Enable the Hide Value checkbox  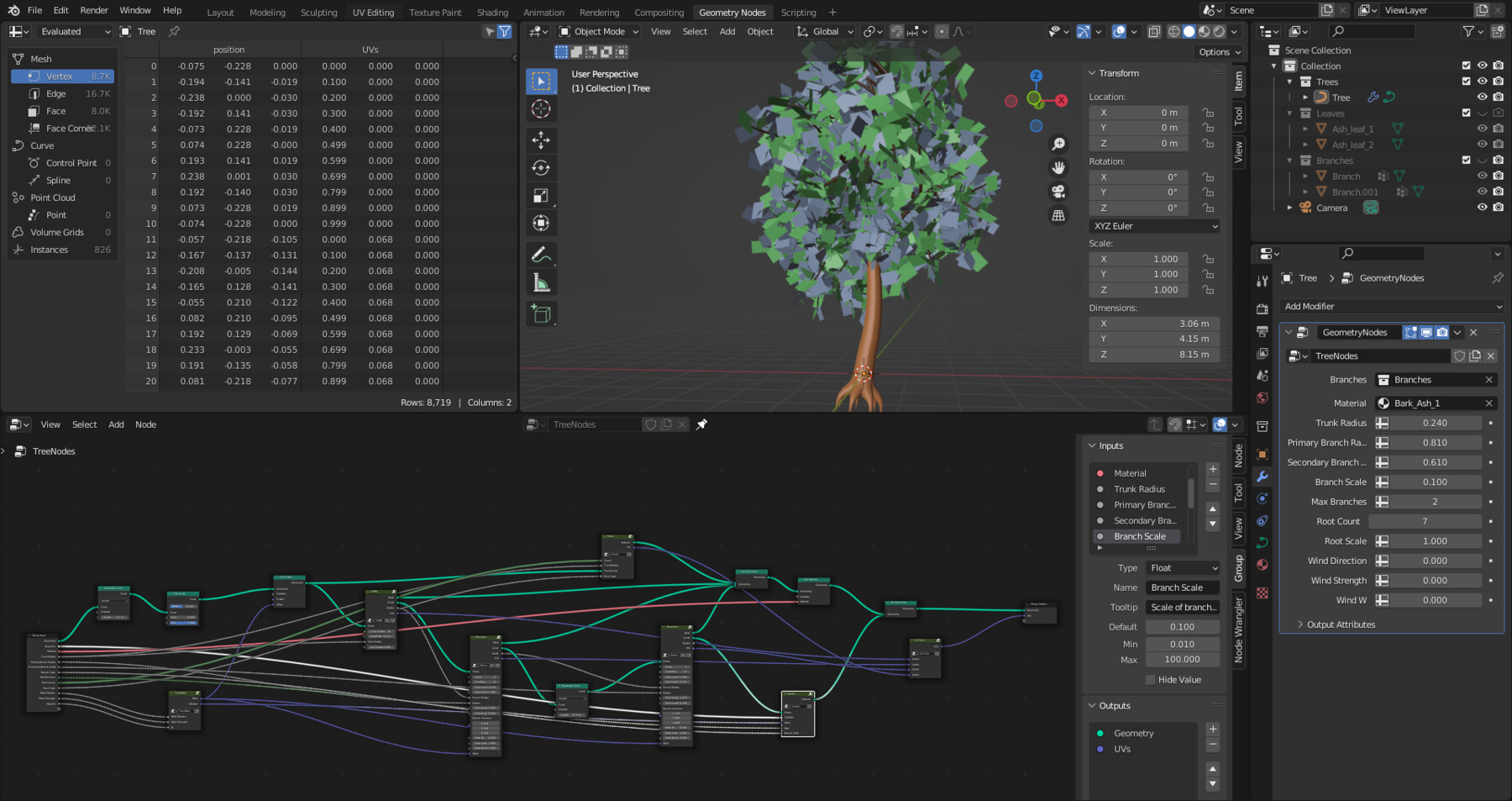(x=1150, y=679)
